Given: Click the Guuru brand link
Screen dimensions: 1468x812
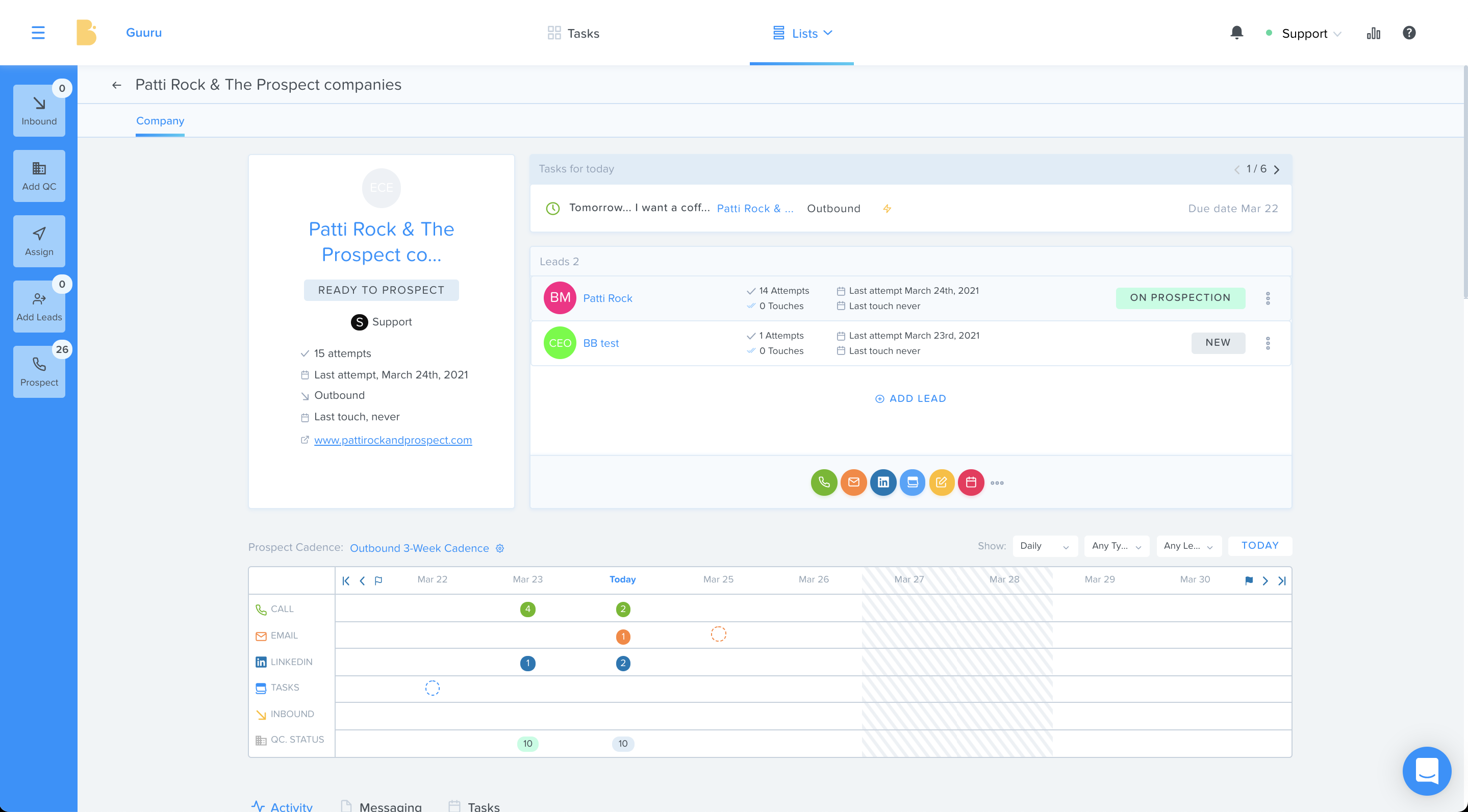Looking at the screenshot, I should 144,33.
